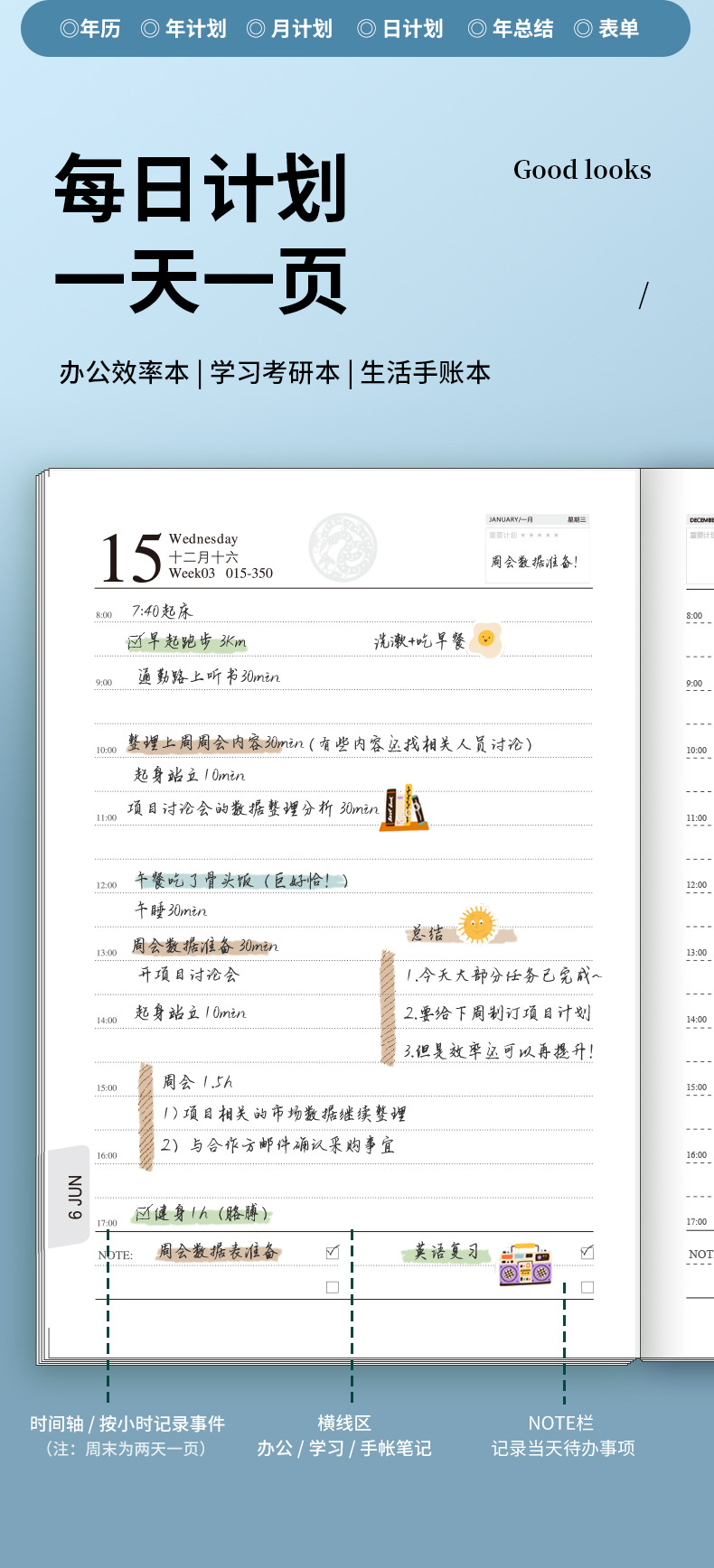Click 午睡30min entry
The image size is (714, 1568).
point(171,910)
